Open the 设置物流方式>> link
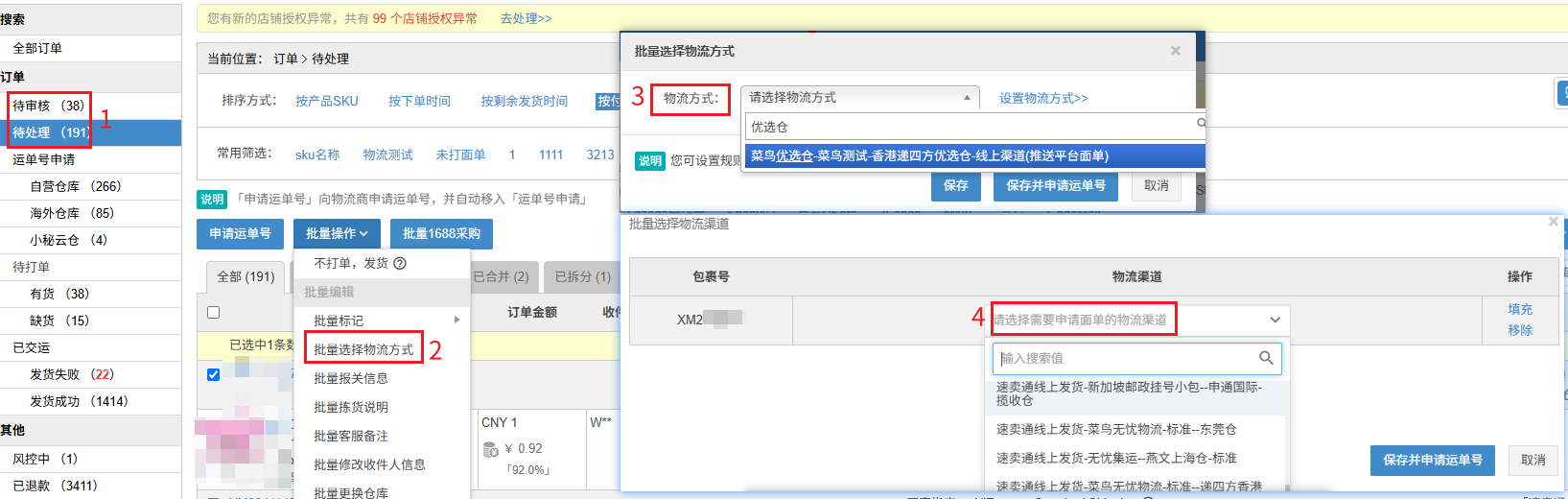This screenshot has width=1568, height=499. pos(1043,98)
